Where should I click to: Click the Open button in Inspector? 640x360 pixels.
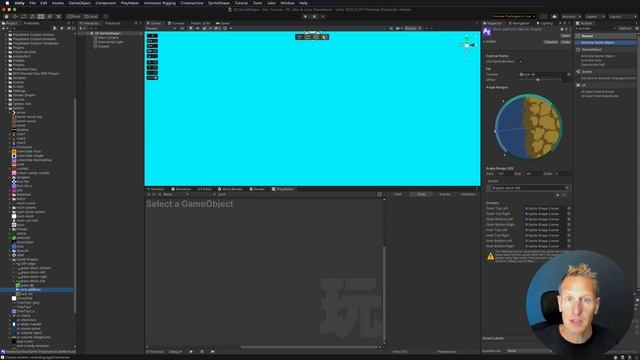[565, 36]
